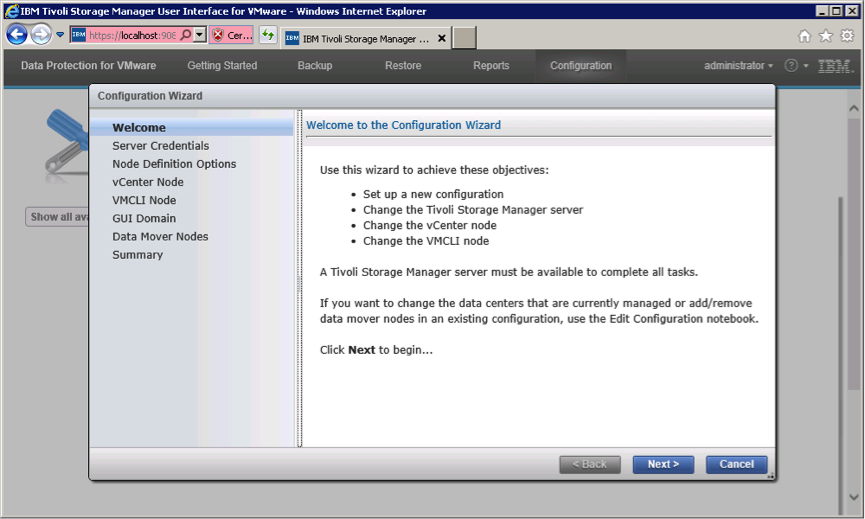
Task: Click the Next button
Action: (663, 464)
